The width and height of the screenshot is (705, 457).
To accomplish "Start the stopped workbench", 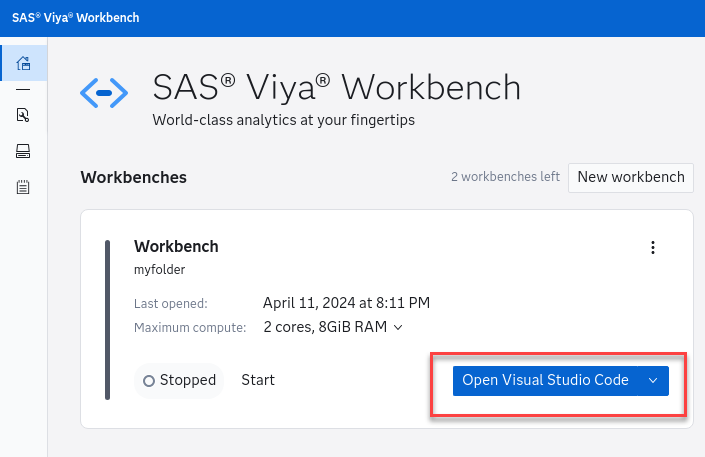I will point(258,380).
